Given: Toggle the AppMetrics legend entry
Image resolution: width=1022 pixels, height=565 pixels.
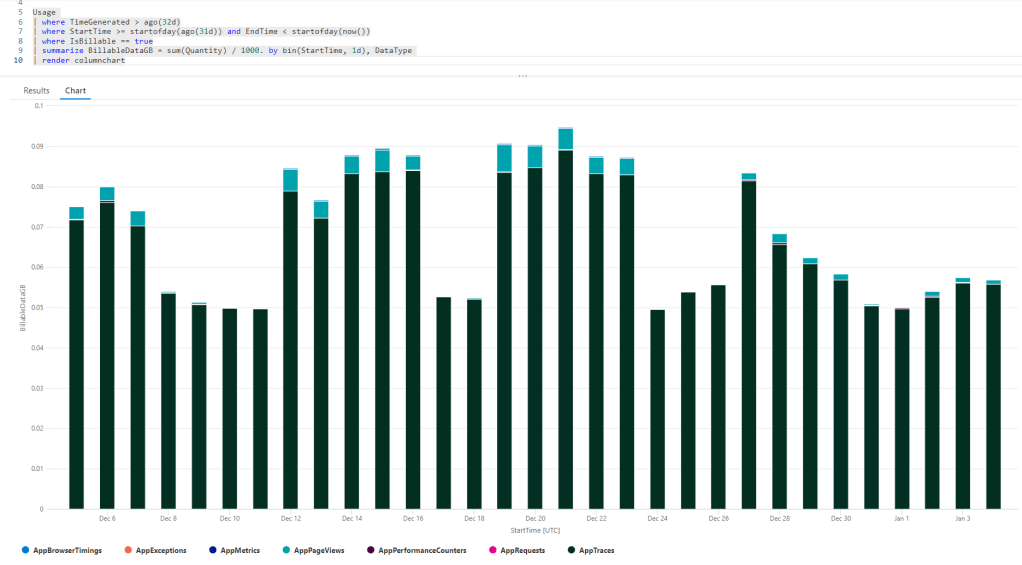Looking at the screenshot, I should point(240,550).
